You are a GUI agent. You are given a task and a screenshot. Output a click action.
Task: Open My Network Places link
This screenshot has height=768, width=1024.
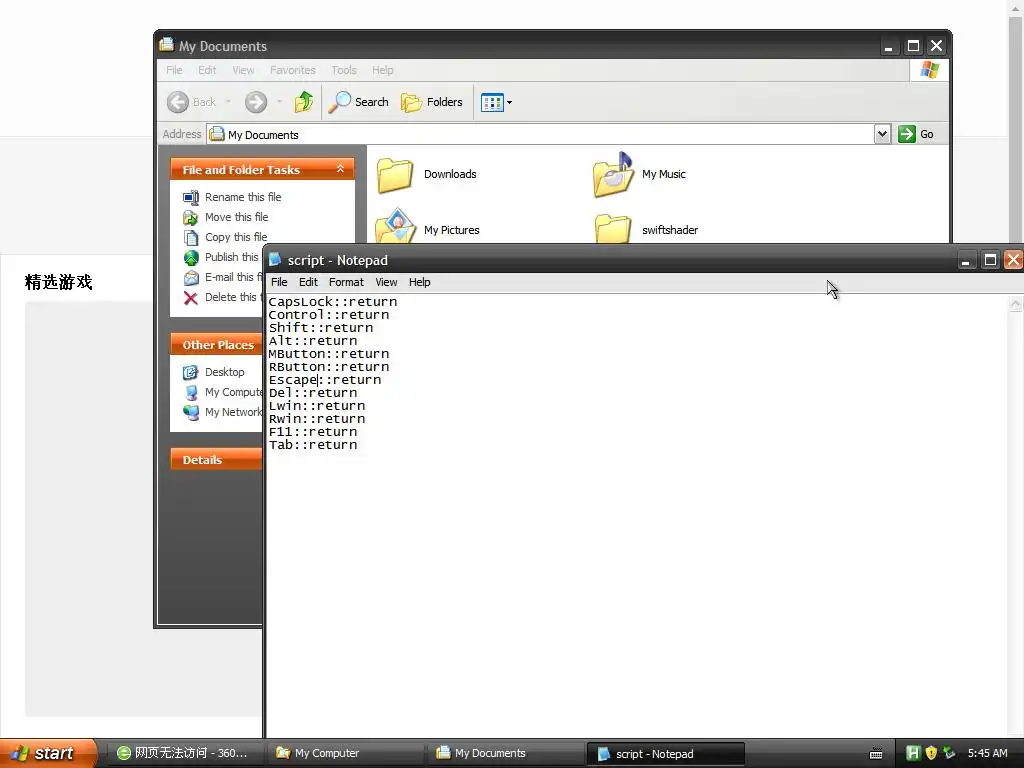[x=233, y=412]
